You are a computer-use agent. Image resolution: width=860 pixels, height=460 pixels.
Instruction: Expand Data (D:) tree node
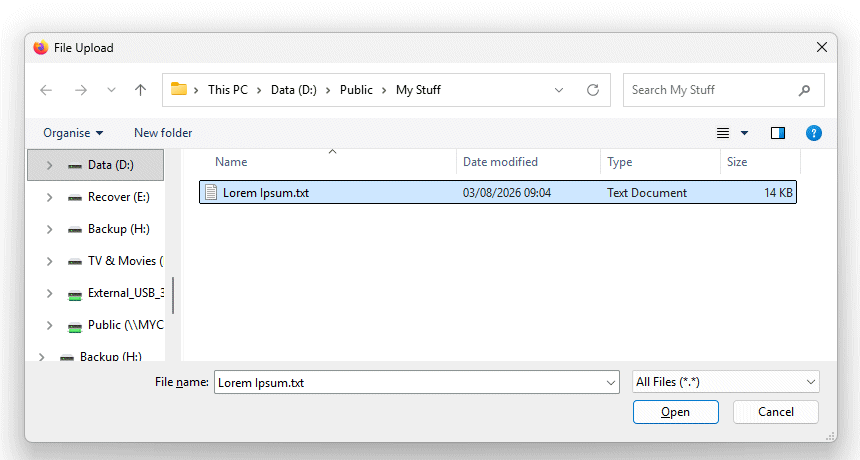(x=49, y=165)
